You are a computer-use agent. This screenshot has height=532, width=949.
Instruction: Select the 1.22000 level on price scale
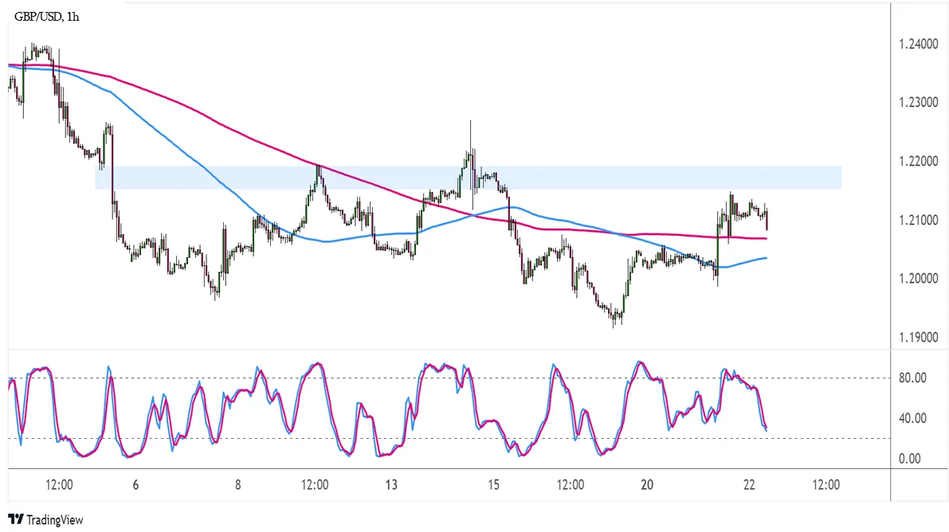919,161
